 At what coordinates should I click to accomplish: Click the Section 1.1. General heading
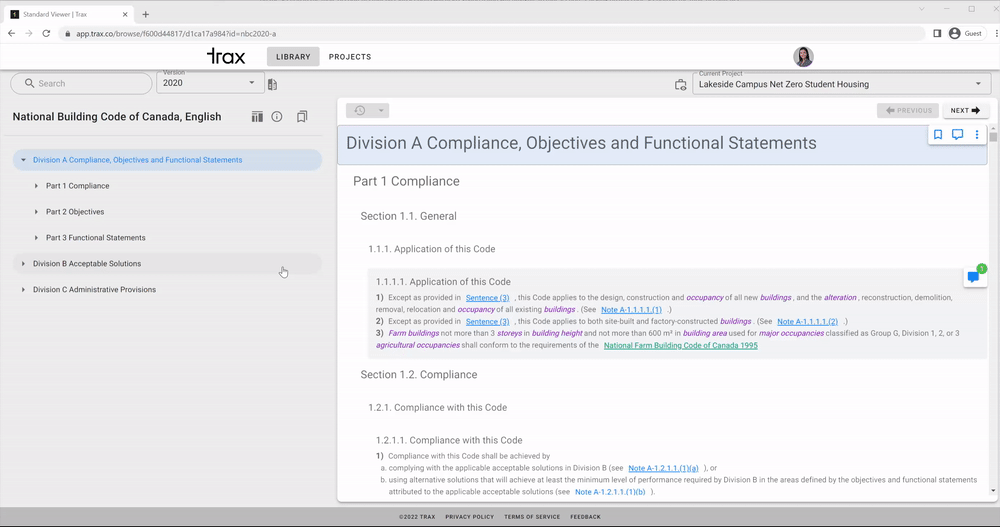[408, 216]
